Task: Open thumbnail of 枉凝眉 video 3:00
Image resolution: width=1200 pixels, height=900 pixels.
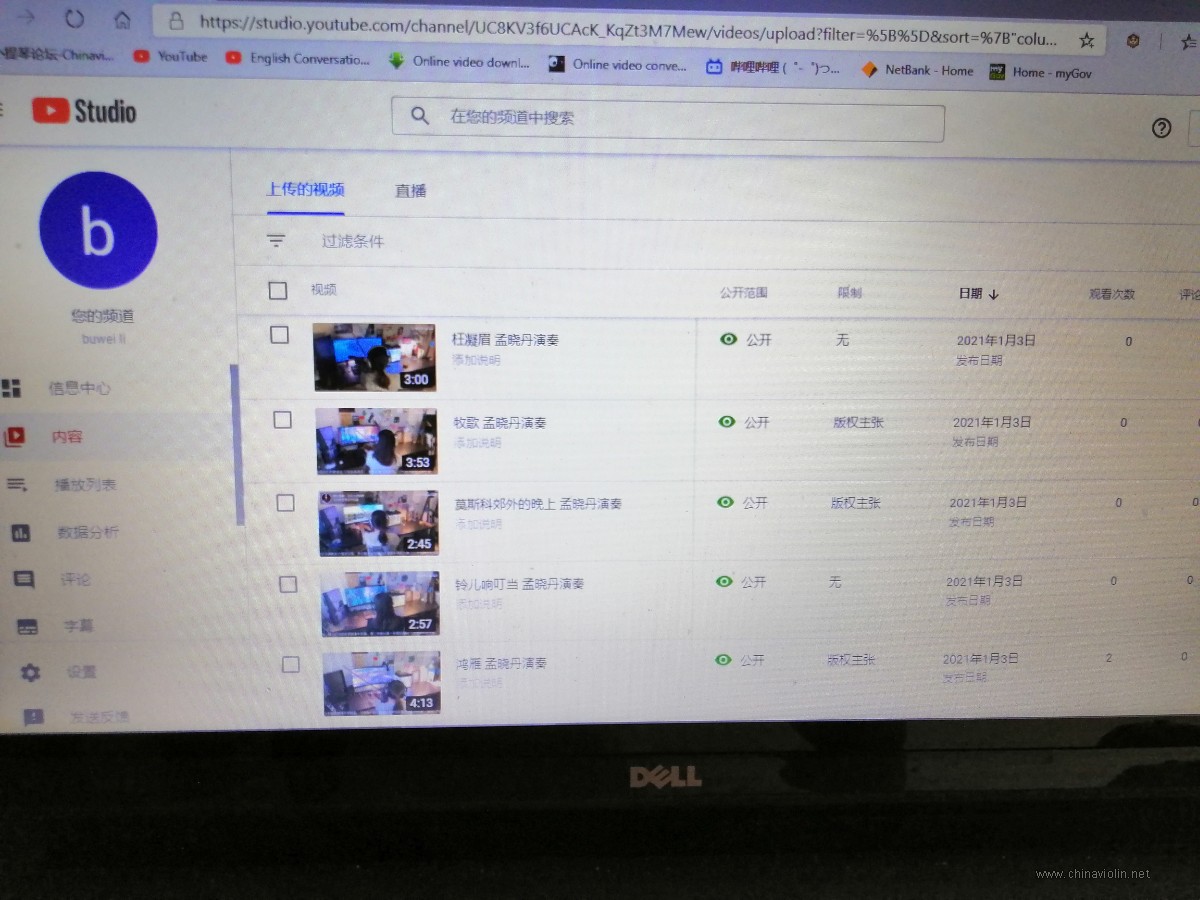Action: point(374,357)
